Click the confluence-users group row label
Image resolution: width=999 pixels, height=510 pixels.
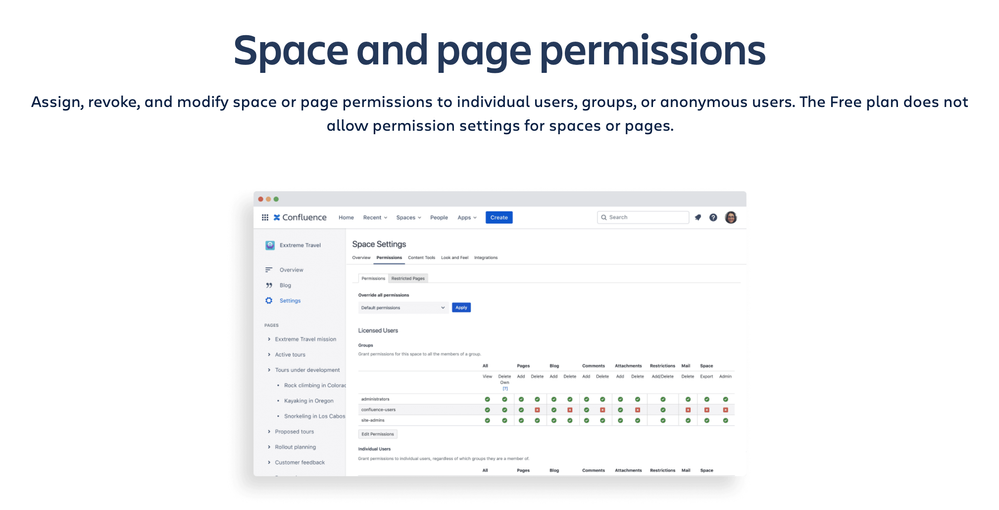click(x=378, y=409)
